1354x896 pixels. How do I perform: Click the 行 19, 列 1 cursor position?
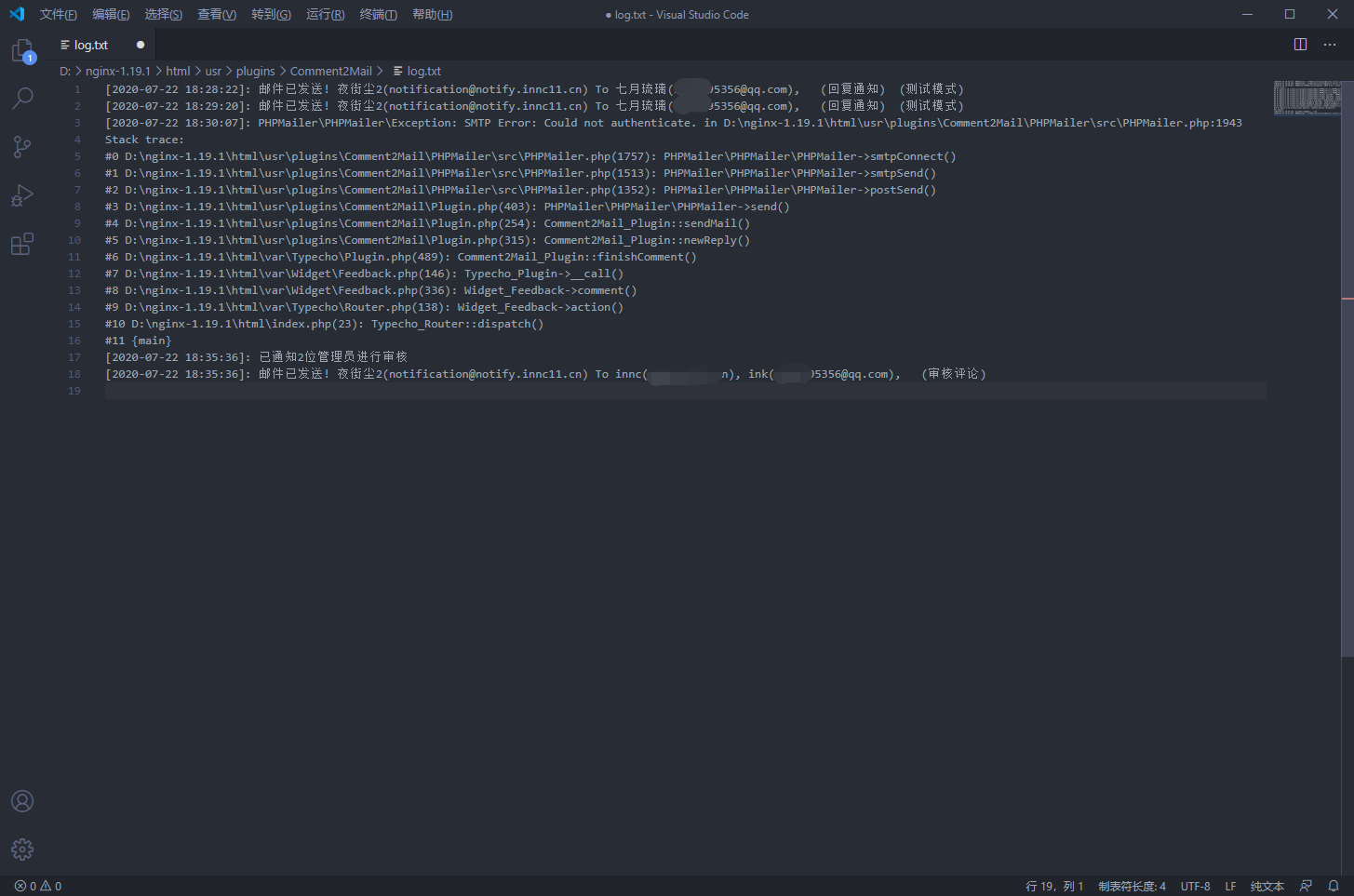pos(1054,886)
